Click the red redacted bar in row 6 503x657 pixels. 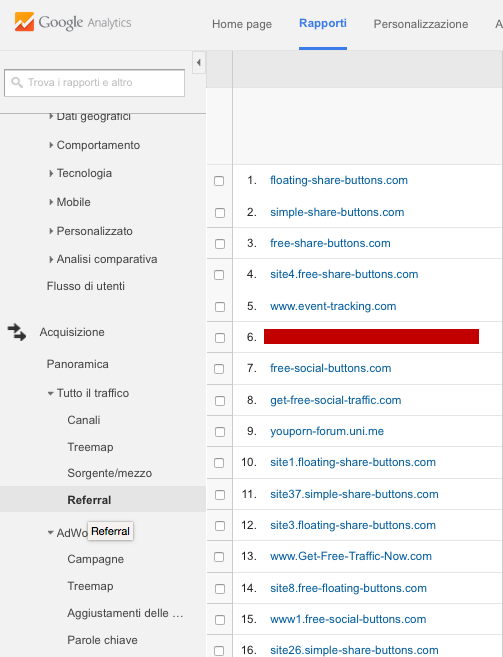(x=371, y=336)
